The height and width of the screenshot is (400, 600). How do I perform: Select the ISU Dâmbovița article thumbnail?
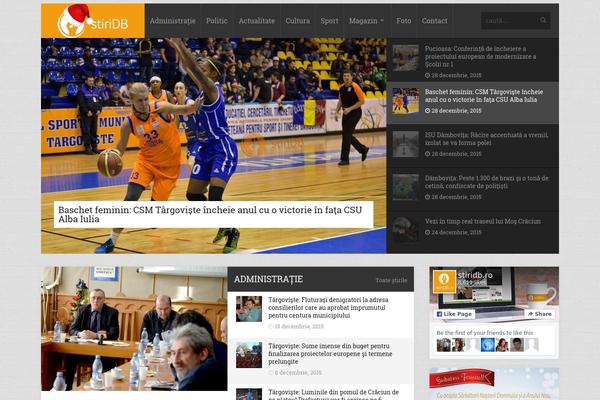pos(406,144)
